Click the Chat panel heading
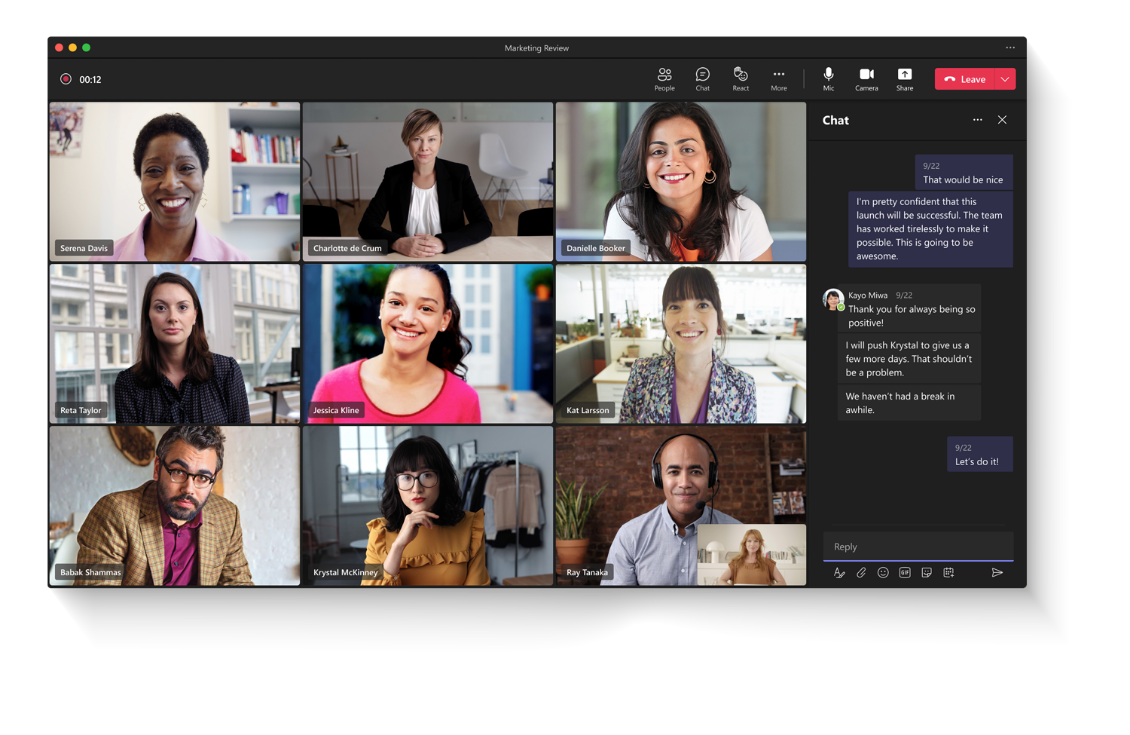The image size is (1130, 735). (x=836, y=120)
